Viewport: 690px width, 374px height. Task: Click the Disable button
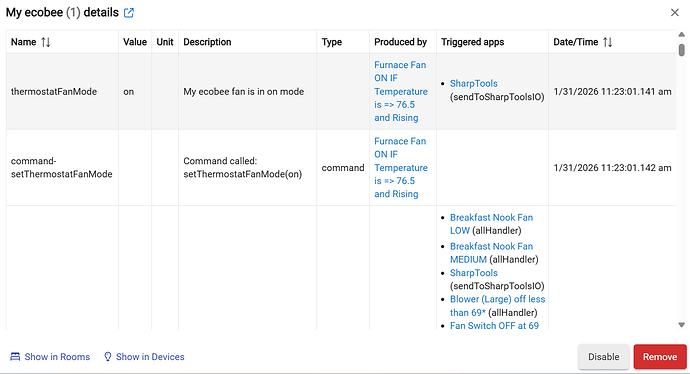[603, 357]
